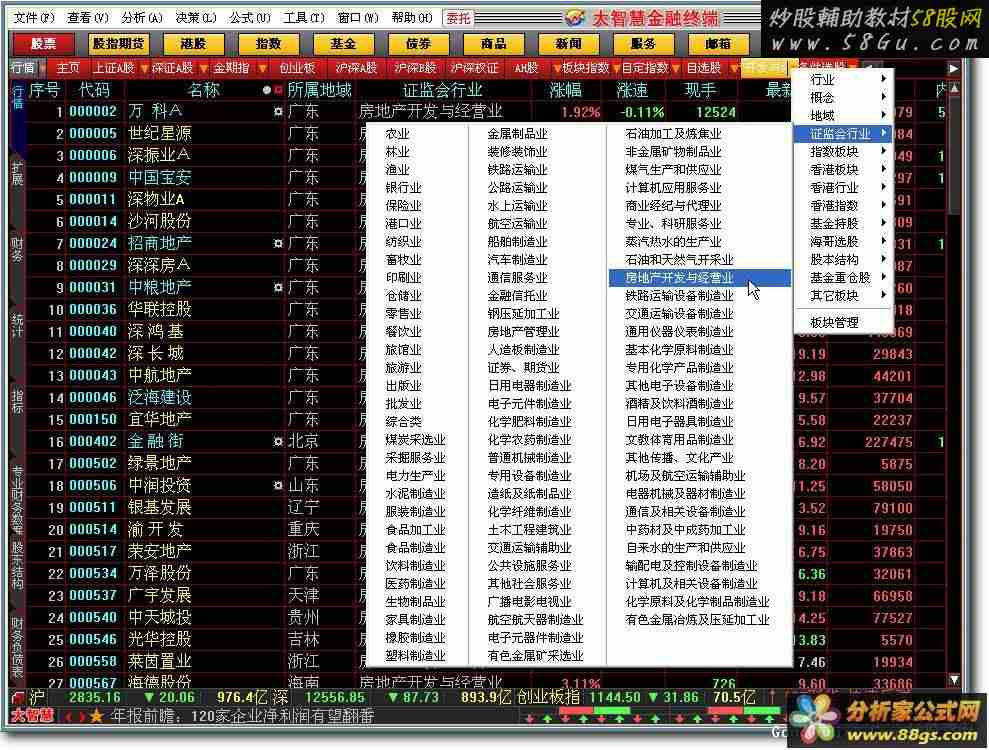Open the 统计 side tab
Screen dimensions: 989x750
pos(18,324)
